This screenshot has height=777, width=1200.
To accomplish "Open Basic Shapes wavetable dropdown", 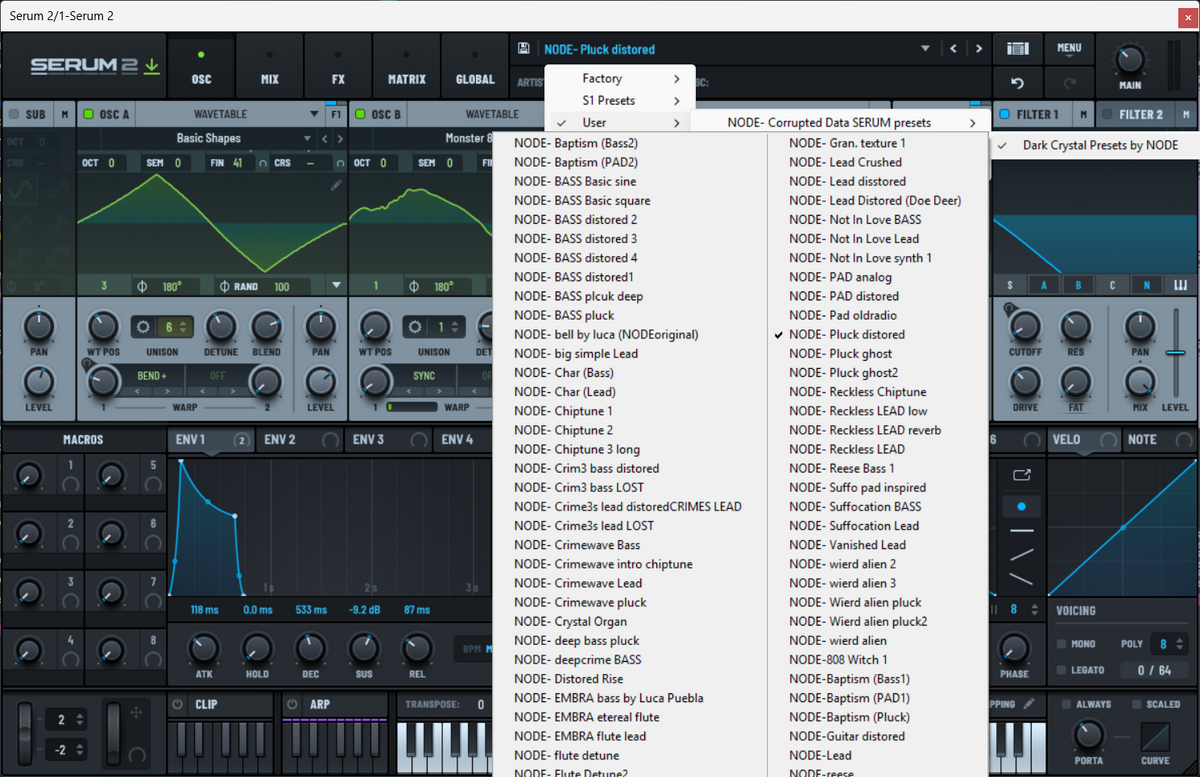I will tap(308, 139).
